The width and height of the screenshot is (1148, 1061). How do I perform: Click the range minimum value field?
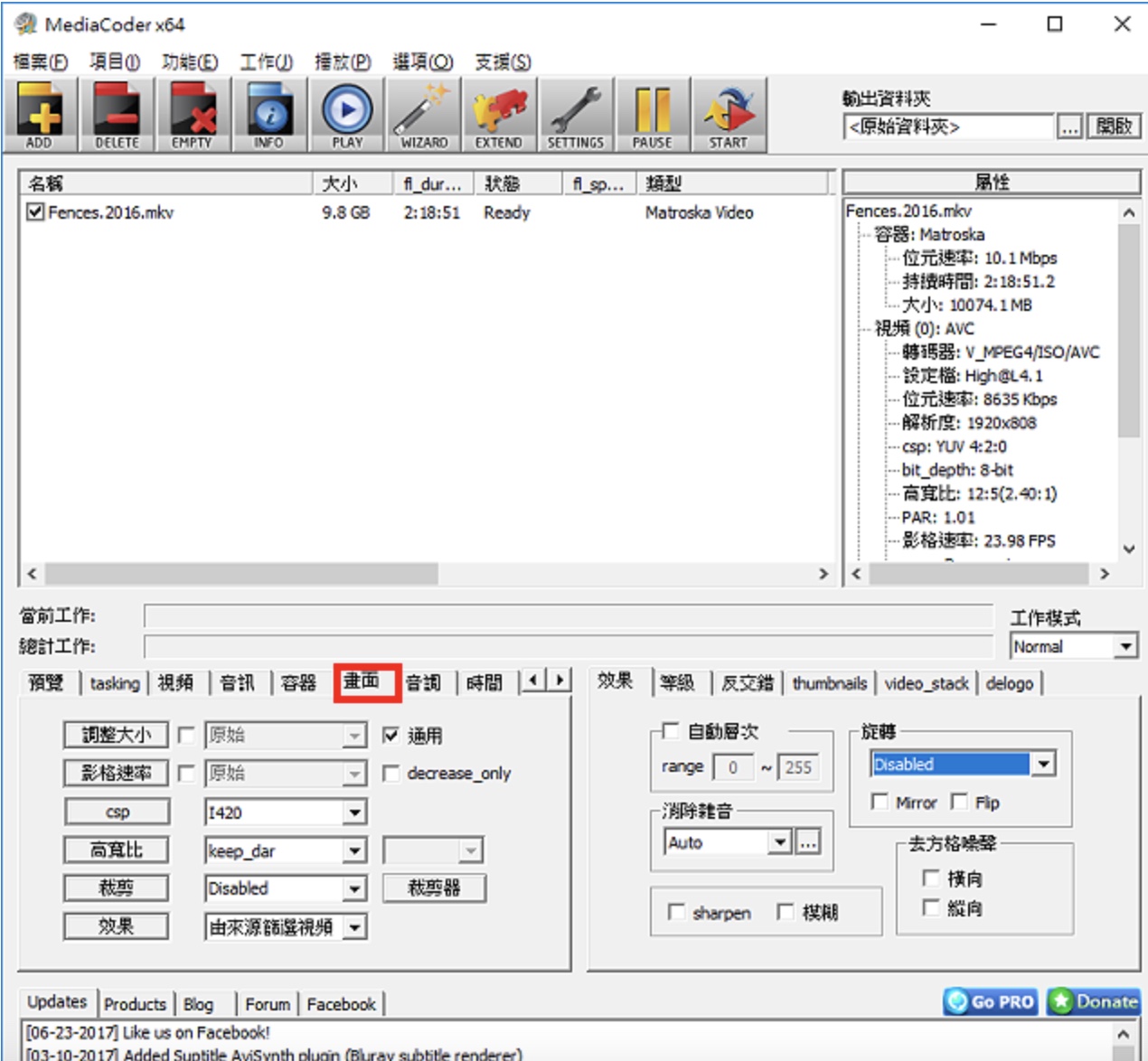click(734, 767)
